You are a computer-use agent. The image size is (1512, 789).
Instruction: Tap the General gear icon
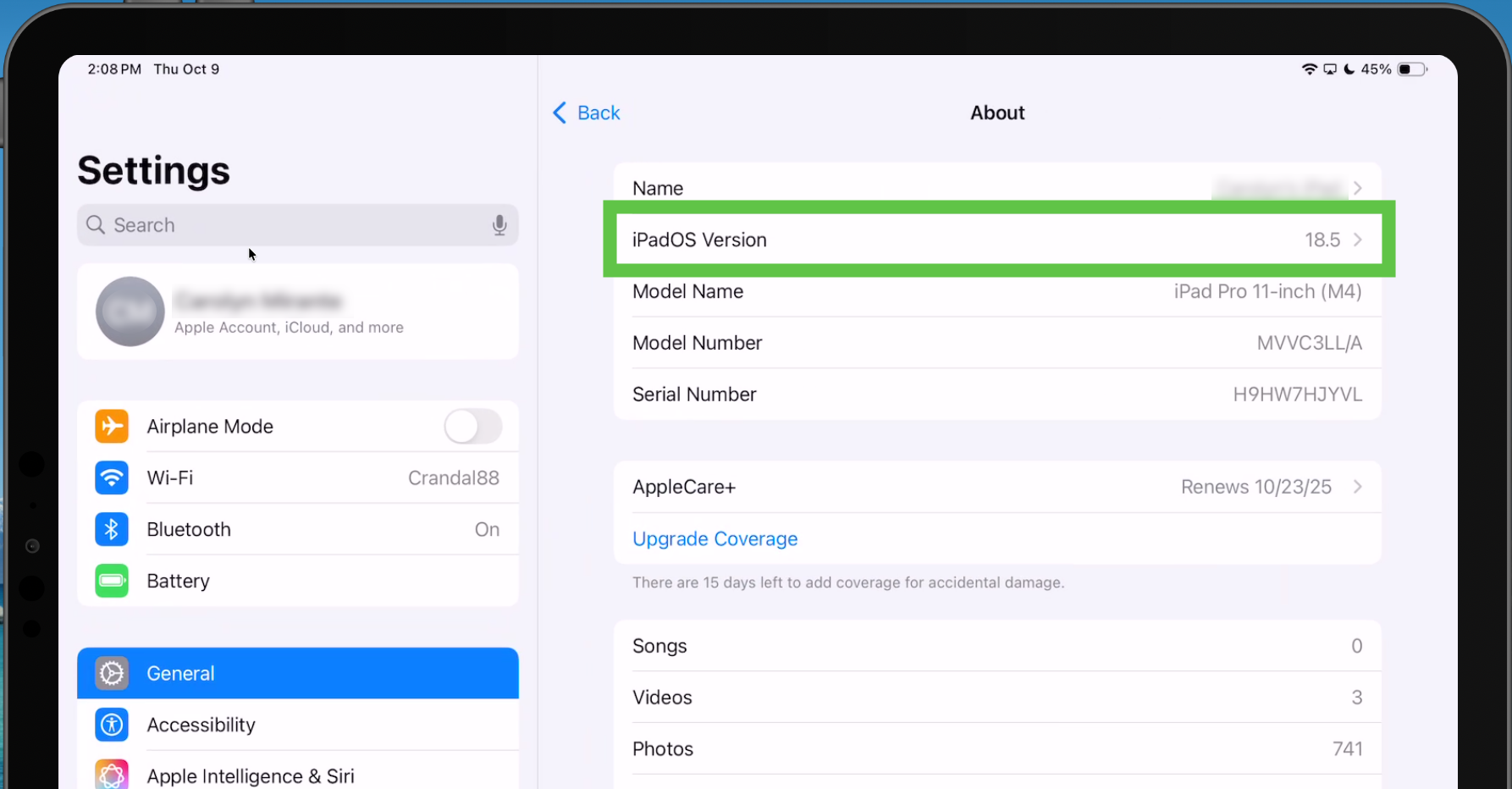(112, 673)
